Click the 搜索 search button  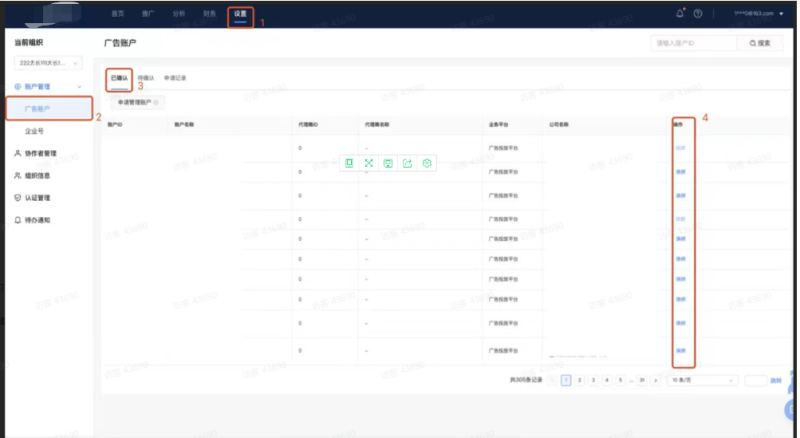pos(760,43)
